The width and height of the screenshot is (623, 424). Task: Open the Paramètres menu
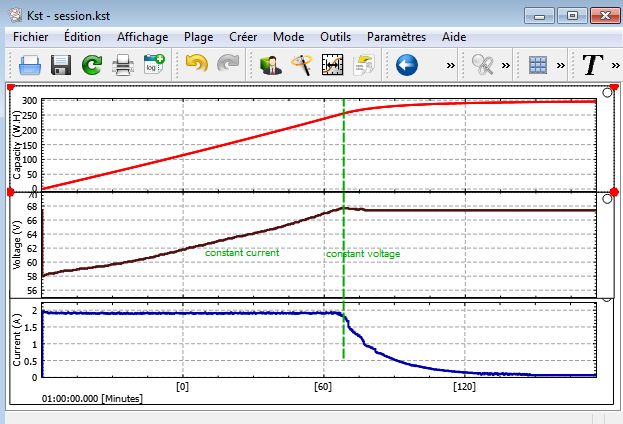(x=396, y=36)
